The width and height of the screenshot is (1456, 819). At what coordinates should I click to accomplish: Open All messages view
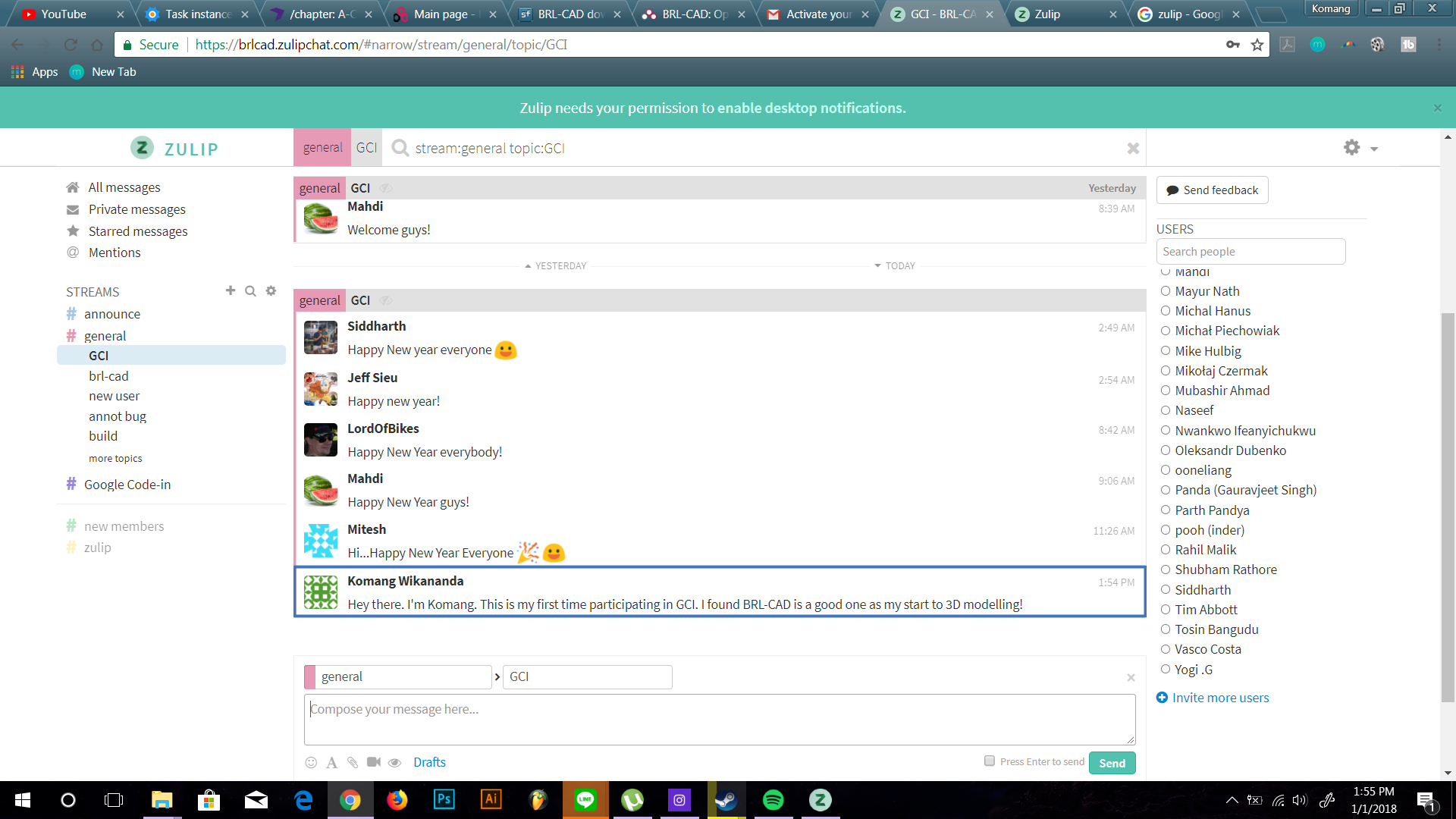pyautogui.click(x=124, y=187)
